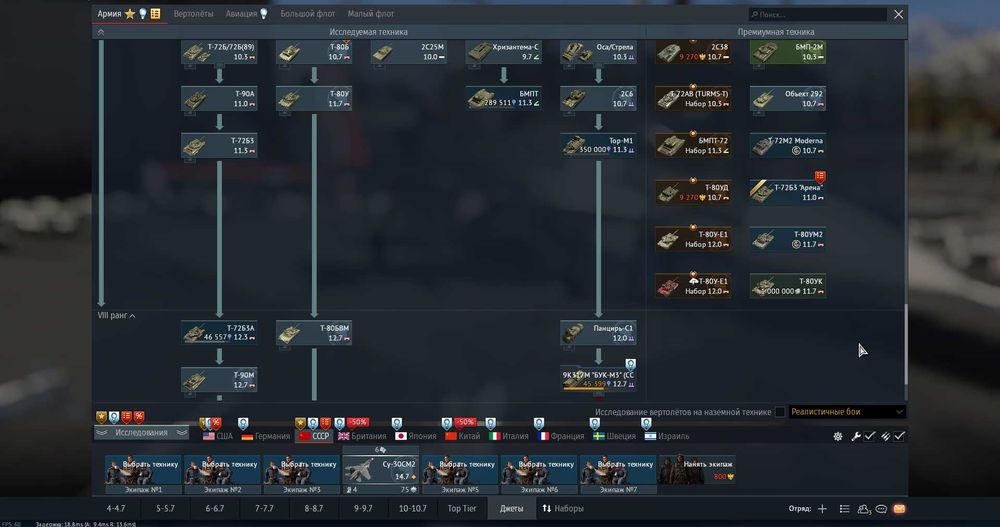Click the research tree vertical scrollbar

(905, 345)
